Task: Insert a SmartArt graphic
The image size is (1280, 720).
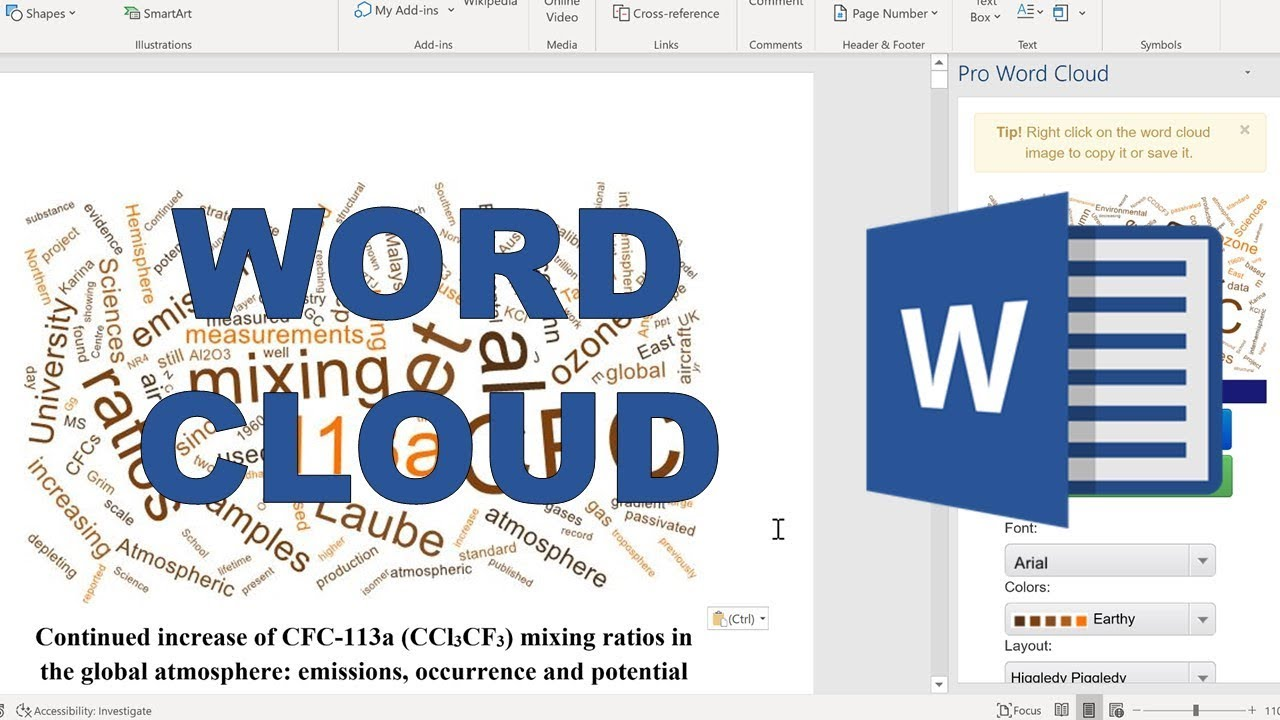Action: point(156,13)
